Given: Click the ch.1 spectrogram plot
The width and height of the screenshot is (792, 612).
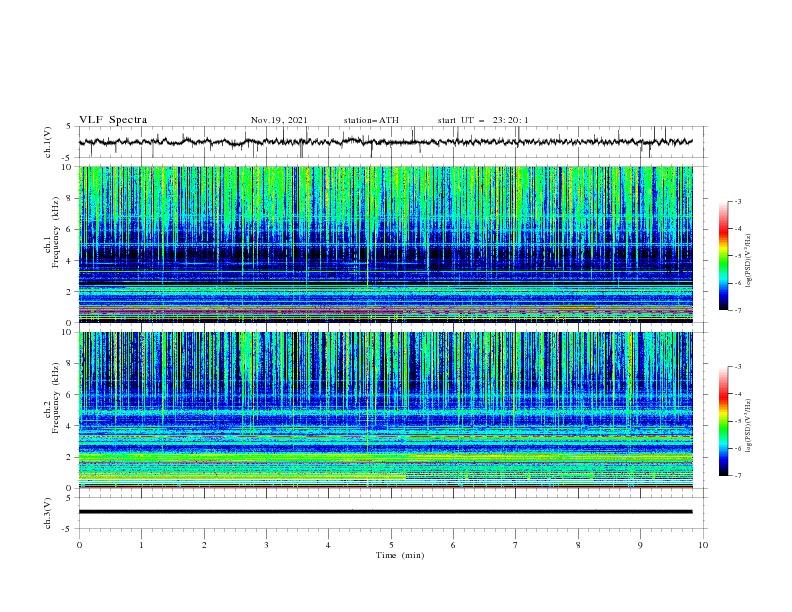Looking at the screenshot, I should 386,244.
